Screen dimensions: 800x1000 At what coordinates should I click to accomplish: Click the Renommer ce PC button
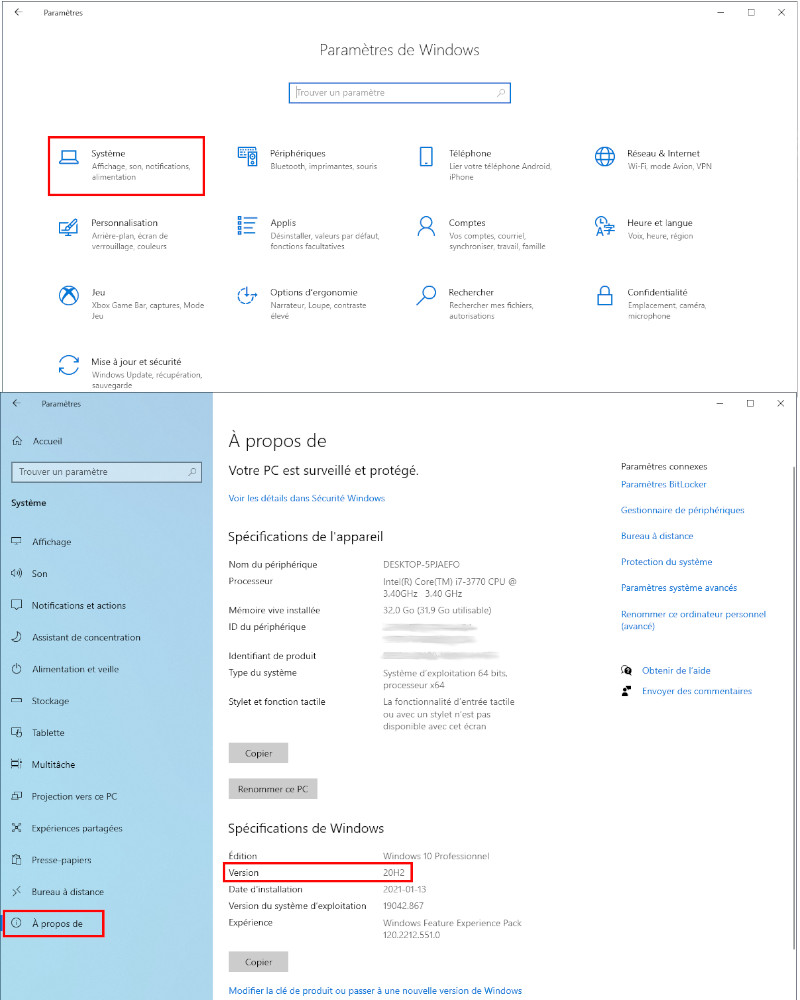[x=272, y=789]
